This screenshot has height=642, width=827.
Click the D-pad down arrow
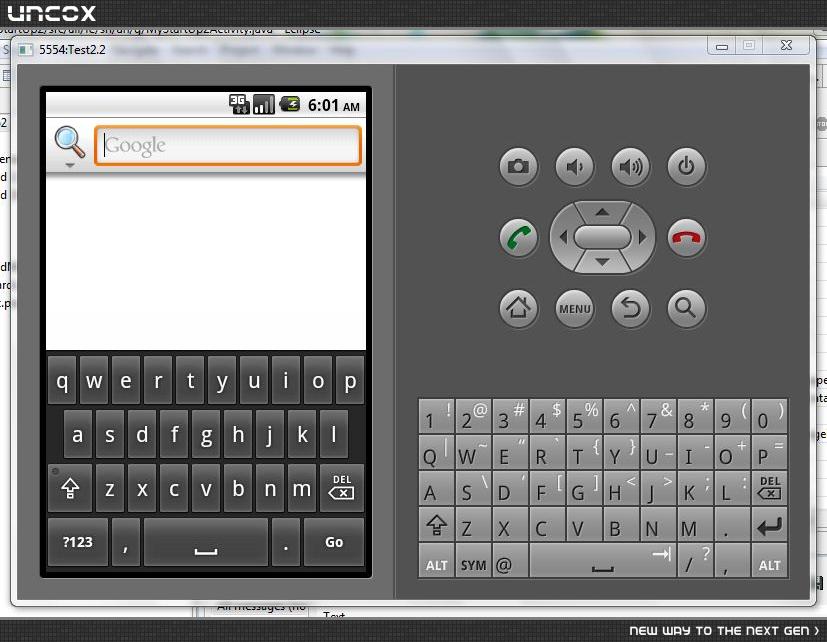(x=602, y=262)
